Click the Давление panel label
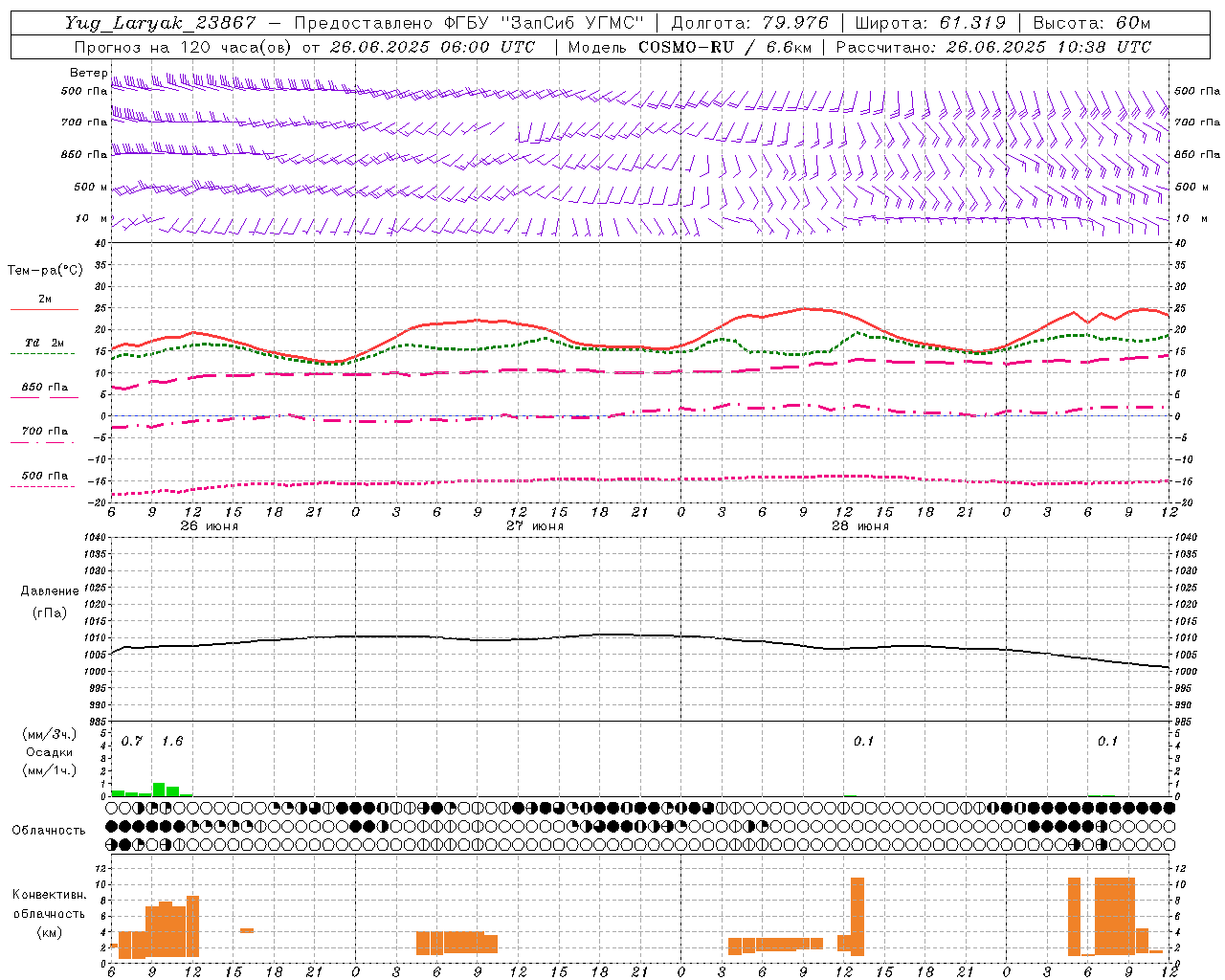Viewport: 1225px width, 980px height. 50,591
